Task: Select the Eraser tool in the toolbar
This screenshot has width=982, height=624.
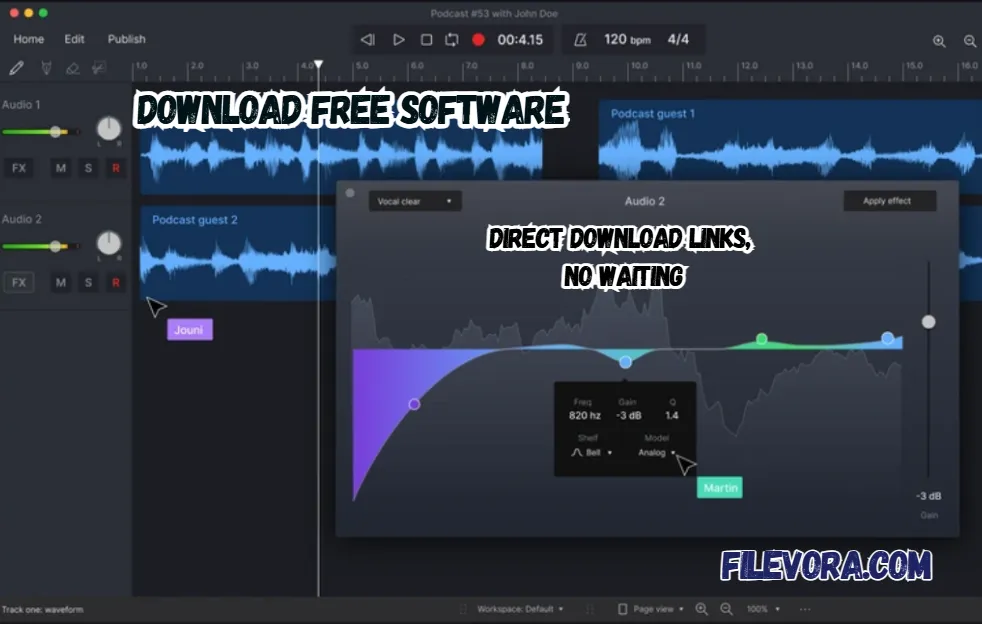Action: pyautogui.click(x=72, y=68)
